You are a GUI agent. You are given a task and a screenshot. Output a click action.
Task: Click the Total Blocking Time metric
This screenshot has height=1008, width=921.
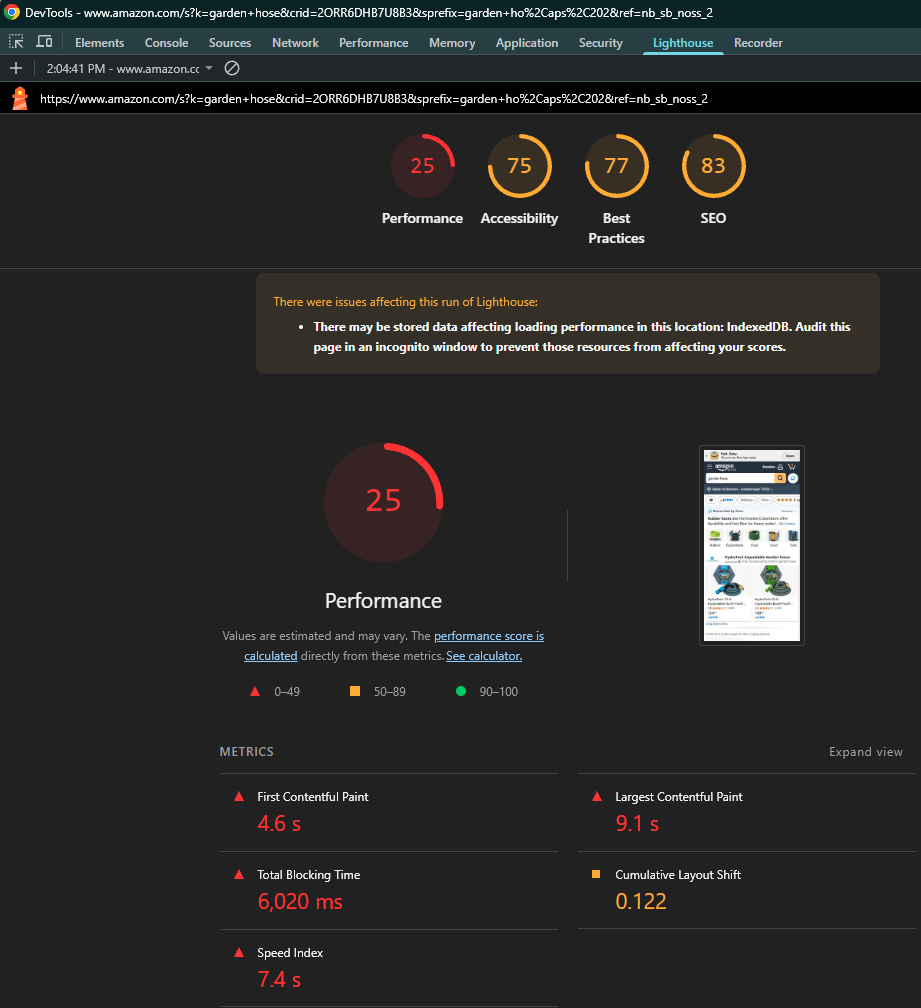388,890
